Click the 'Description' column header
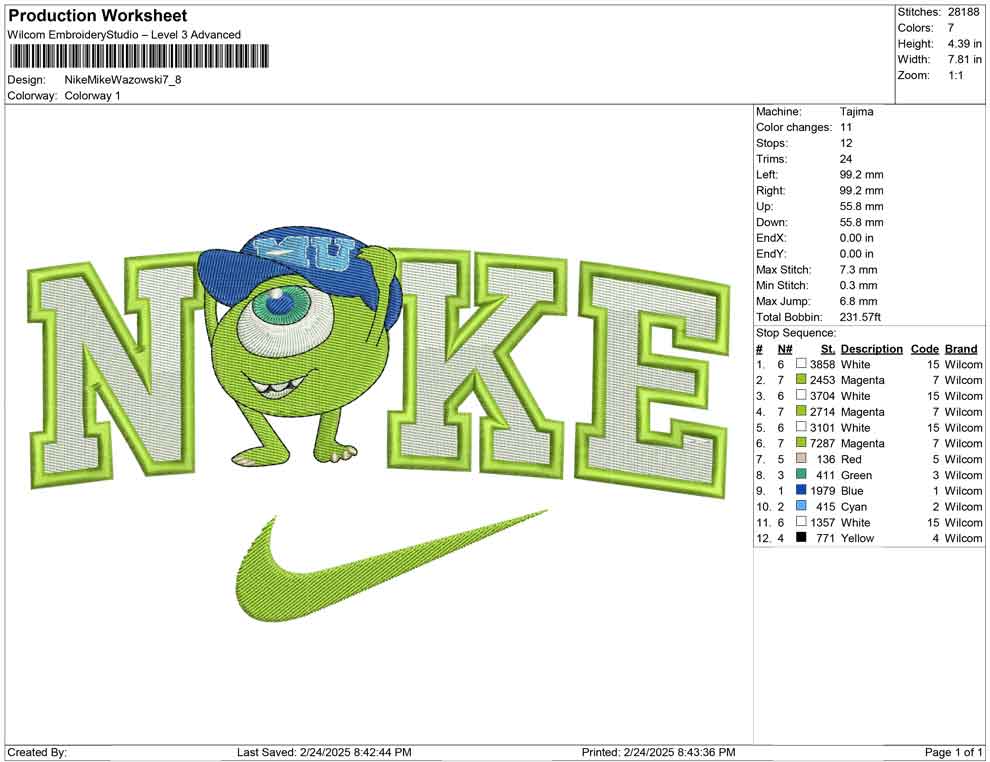 (871, 348)
